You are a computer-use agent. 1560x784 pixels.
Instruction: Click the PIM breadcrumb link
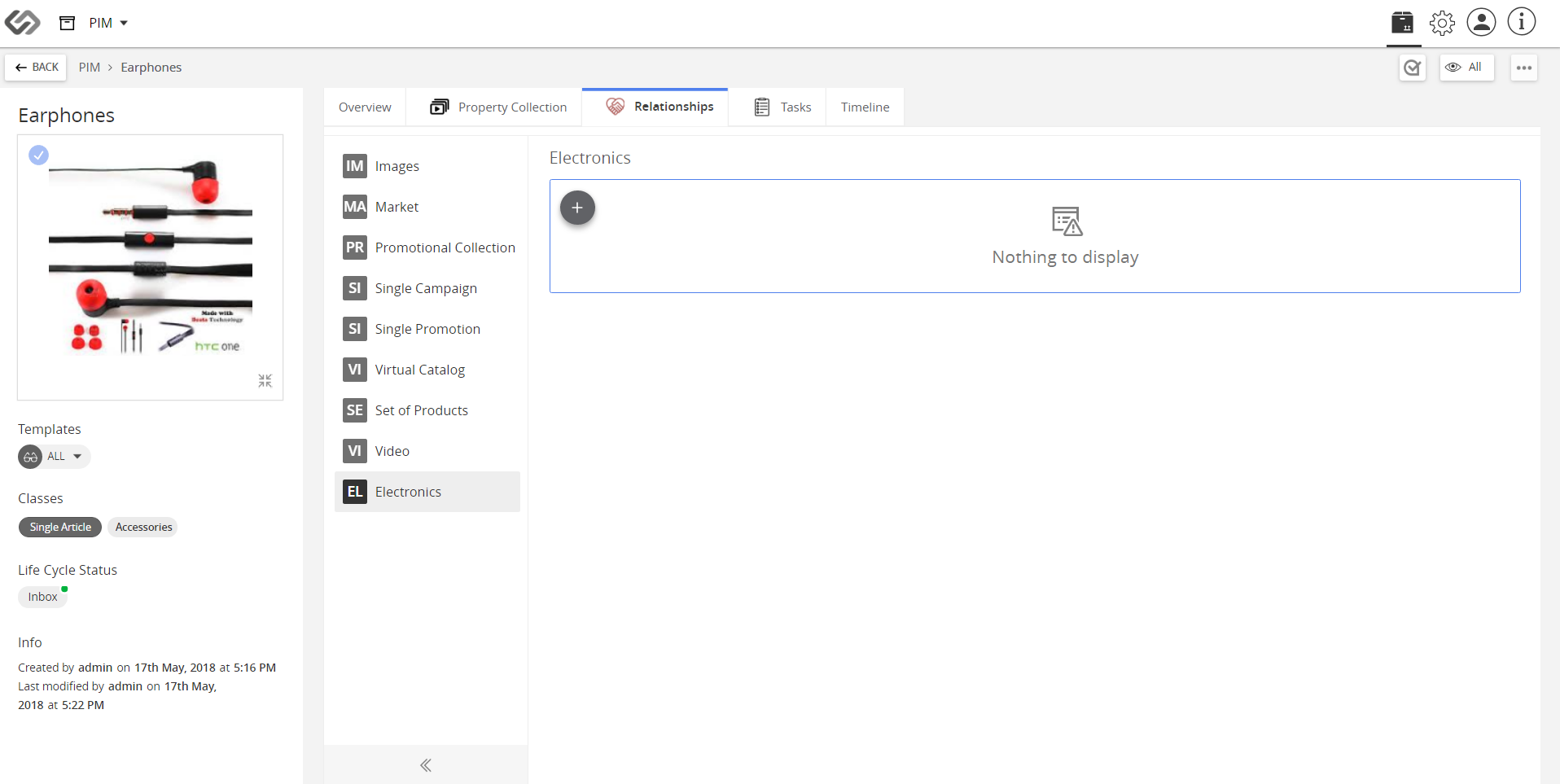point(90,68)
